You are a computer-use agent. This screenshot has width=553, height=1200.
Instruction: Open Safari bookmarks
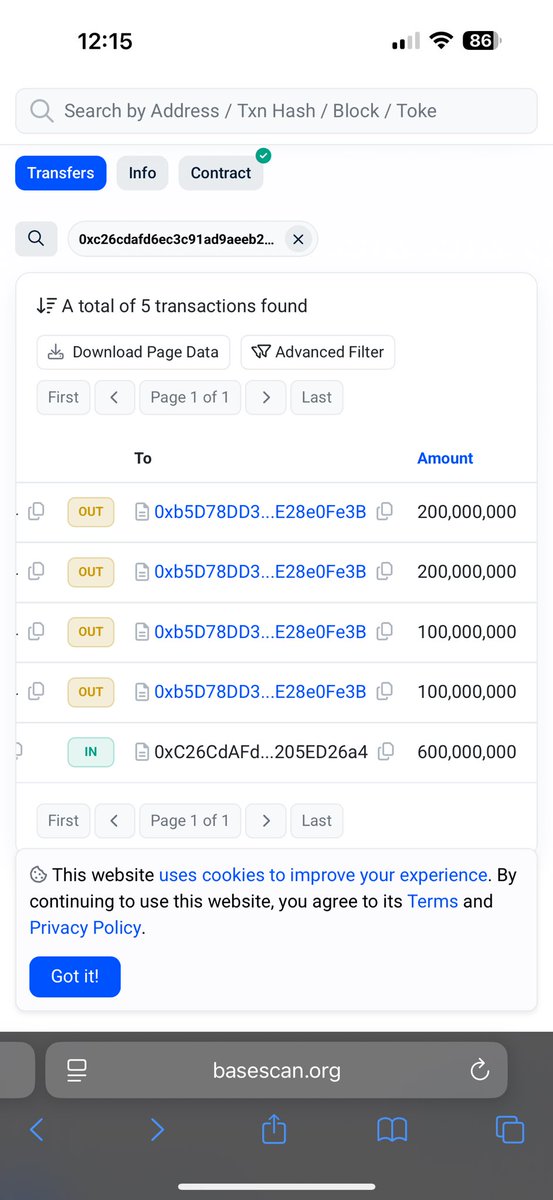pos(392,1130)
